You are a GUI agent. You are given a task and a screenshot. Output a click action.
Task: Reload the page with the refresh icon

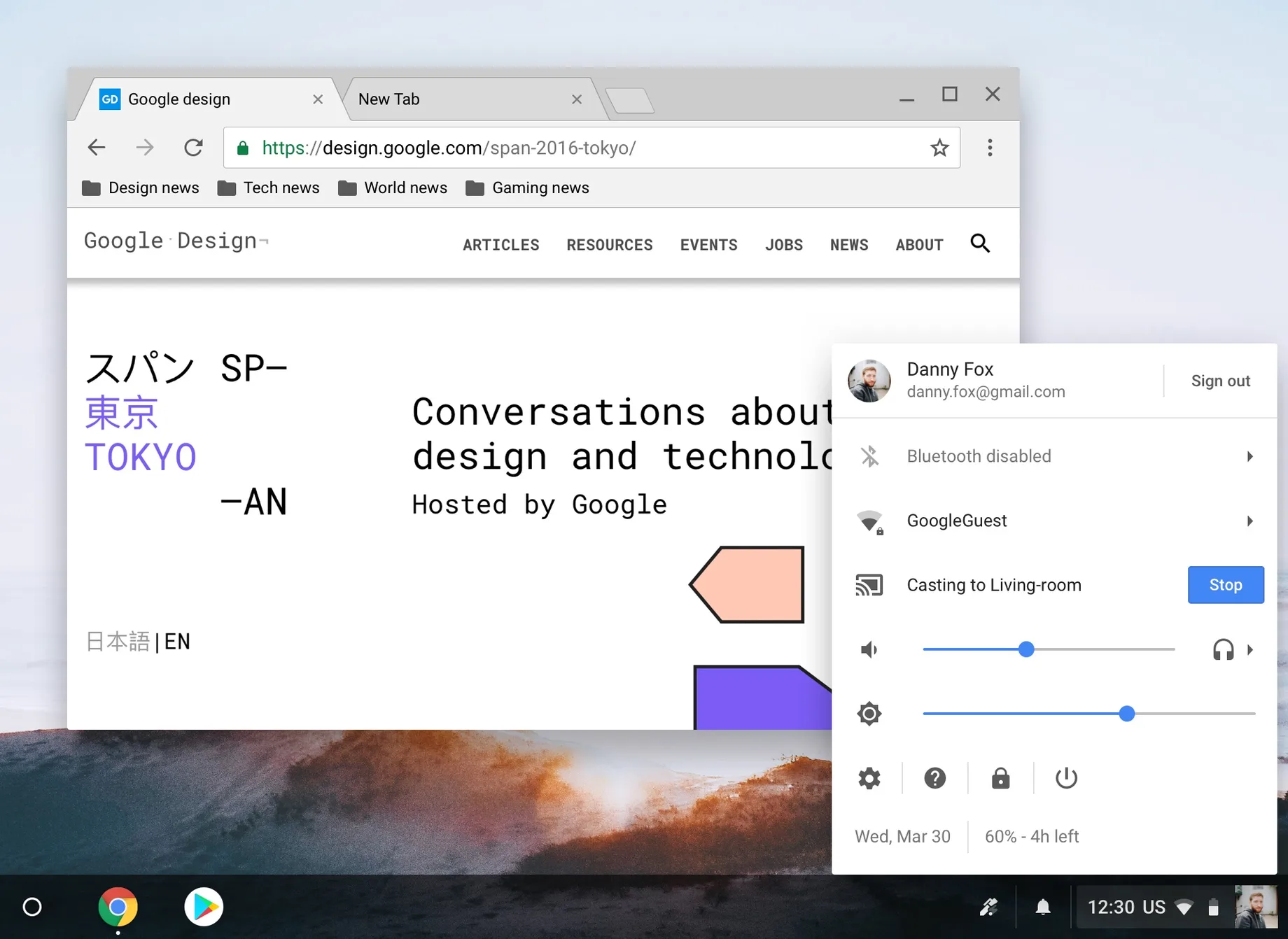193,148
